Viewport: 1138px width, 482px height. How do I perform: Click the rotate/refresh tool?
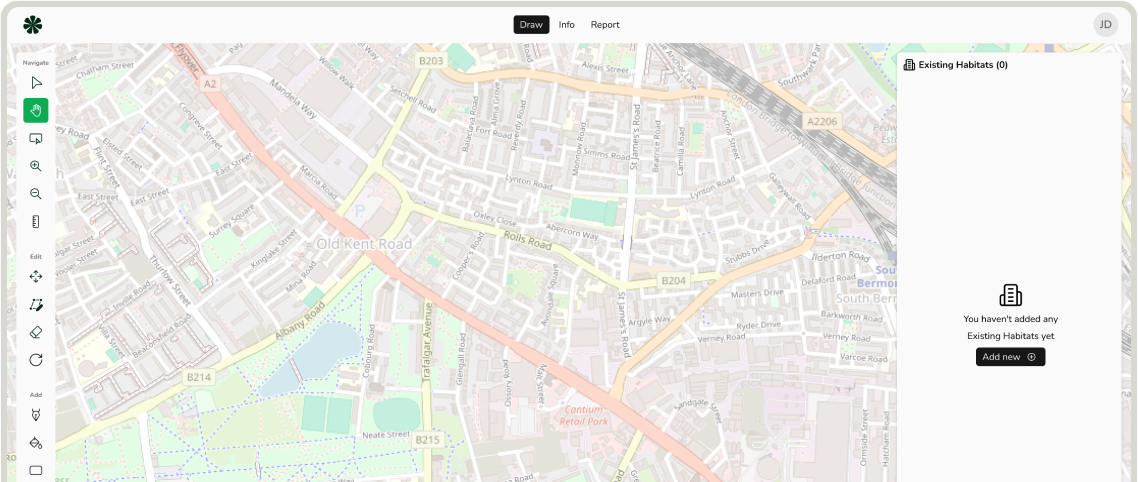[36, 360]
